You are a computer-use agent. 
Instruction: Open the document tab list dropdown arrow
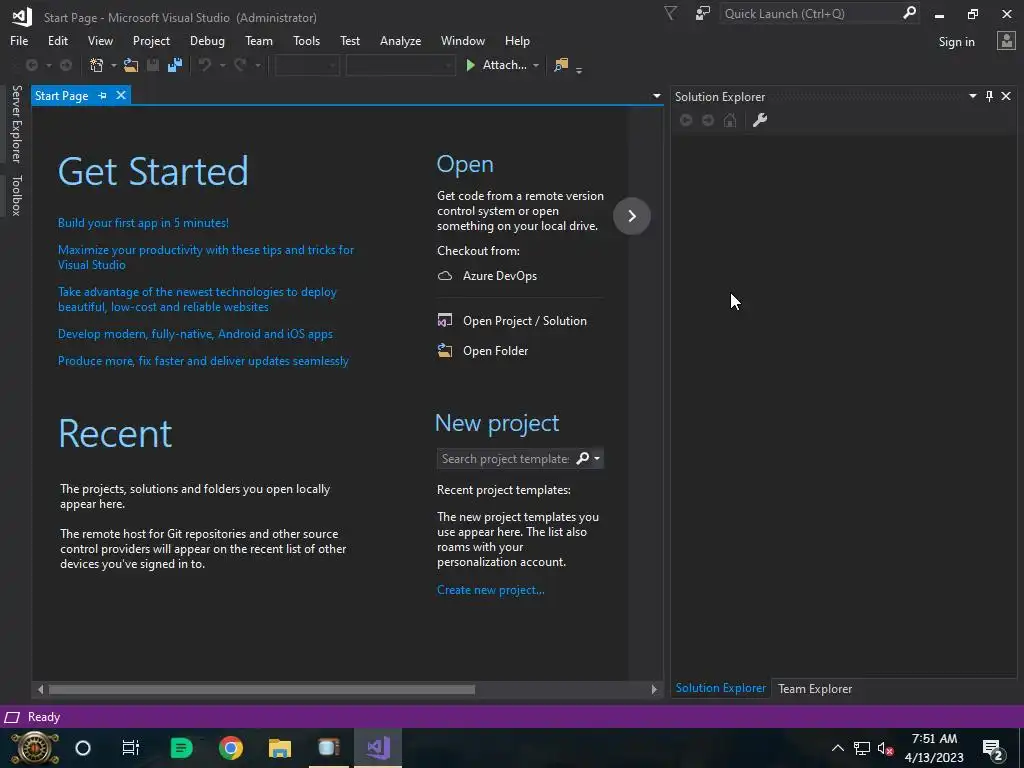tap(656, 96)
